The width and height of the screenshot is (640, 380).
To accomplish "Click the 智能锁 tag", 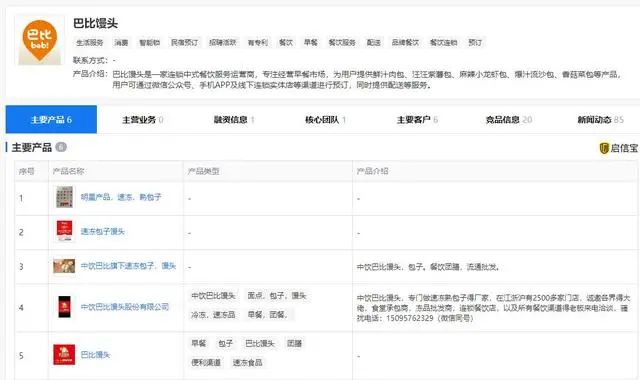I will tap(149, 42).
